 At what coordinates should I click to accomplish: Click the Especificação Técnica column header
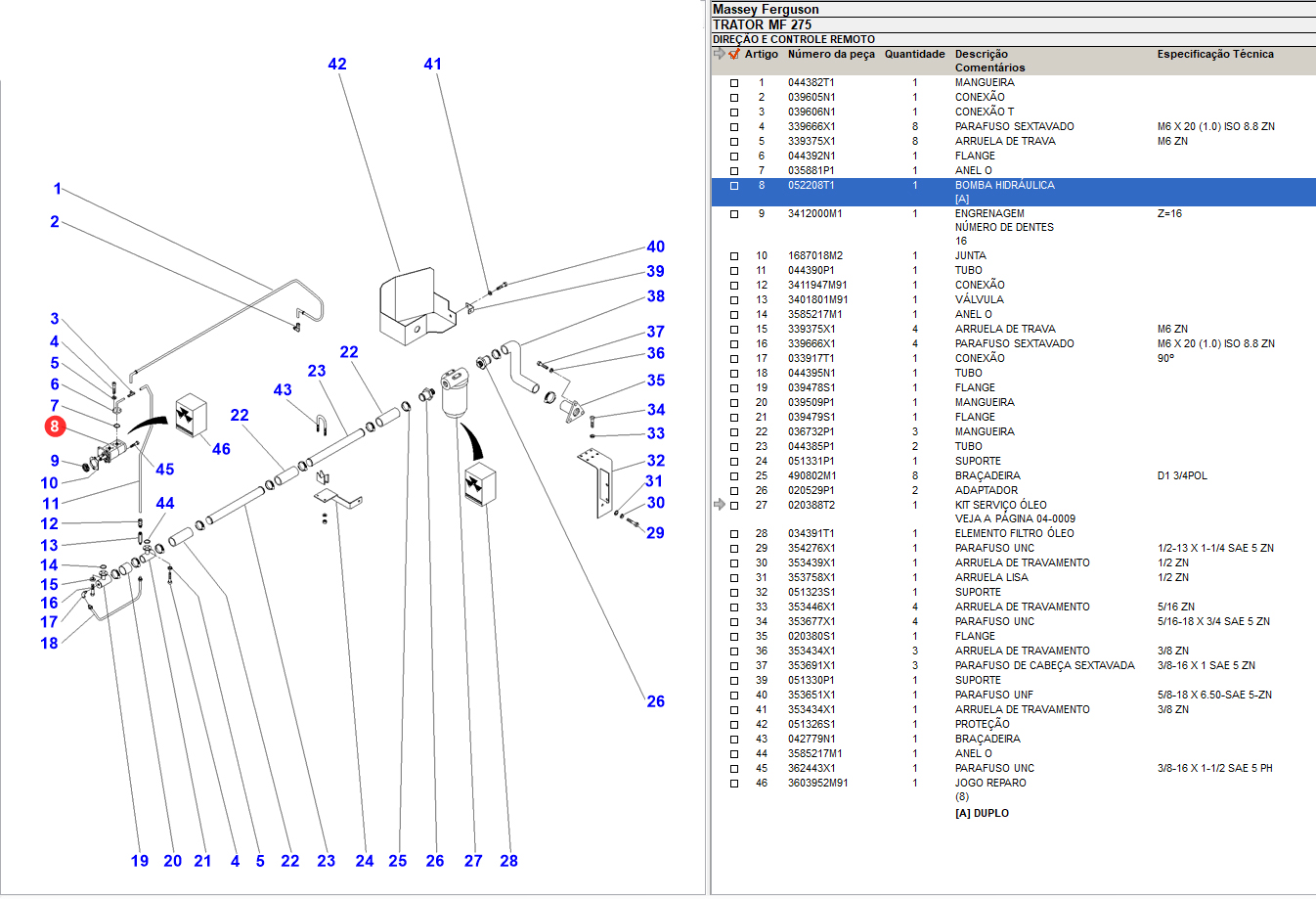(x=1215, y=55)
